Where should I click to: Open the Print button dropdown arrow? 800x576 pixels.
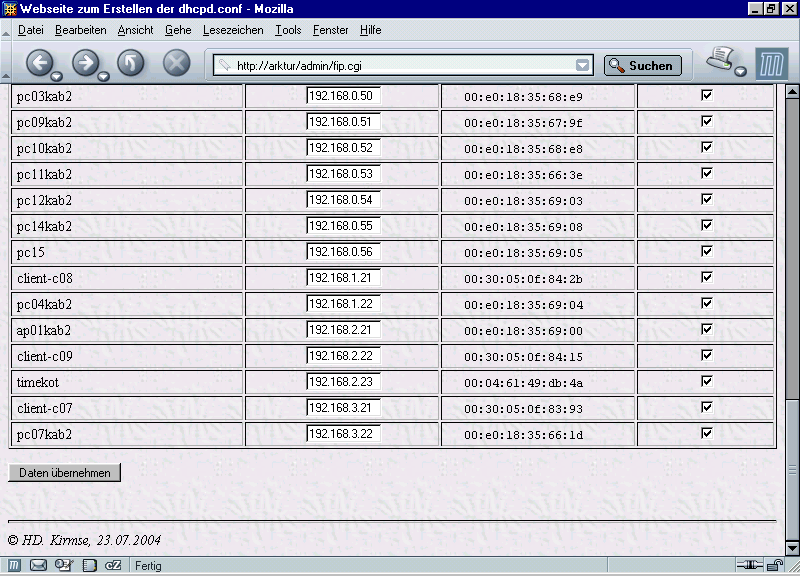point(740,71)
